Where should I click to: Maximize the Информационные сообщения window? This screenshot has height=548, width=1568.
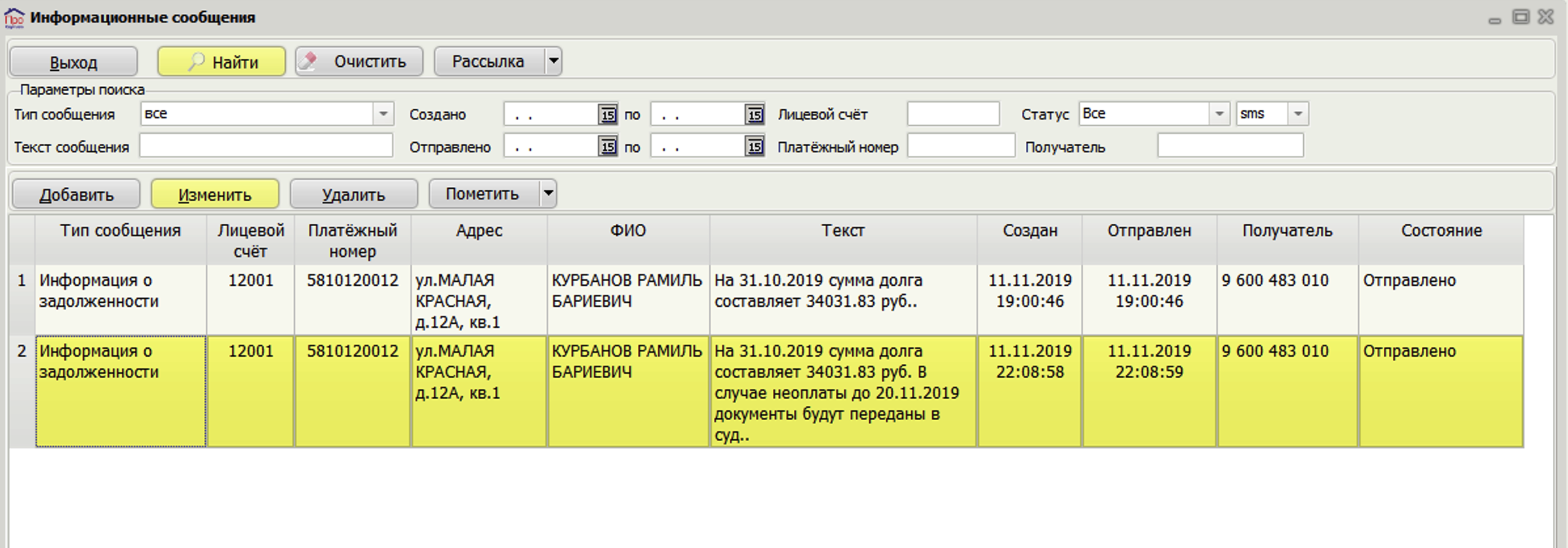coord(1521,17)
